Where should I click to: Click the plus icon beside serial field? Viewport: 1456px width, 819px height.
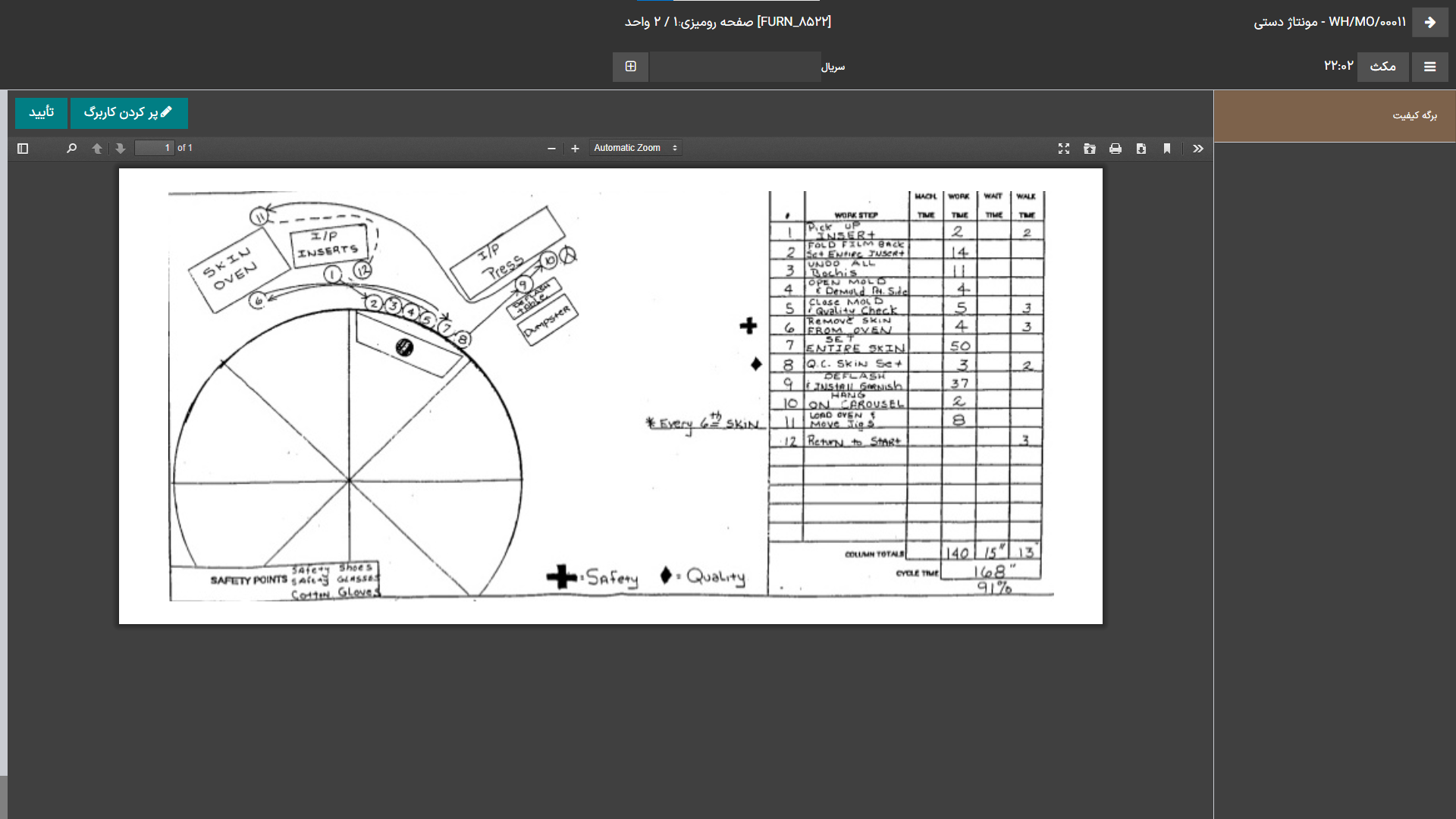630,67
